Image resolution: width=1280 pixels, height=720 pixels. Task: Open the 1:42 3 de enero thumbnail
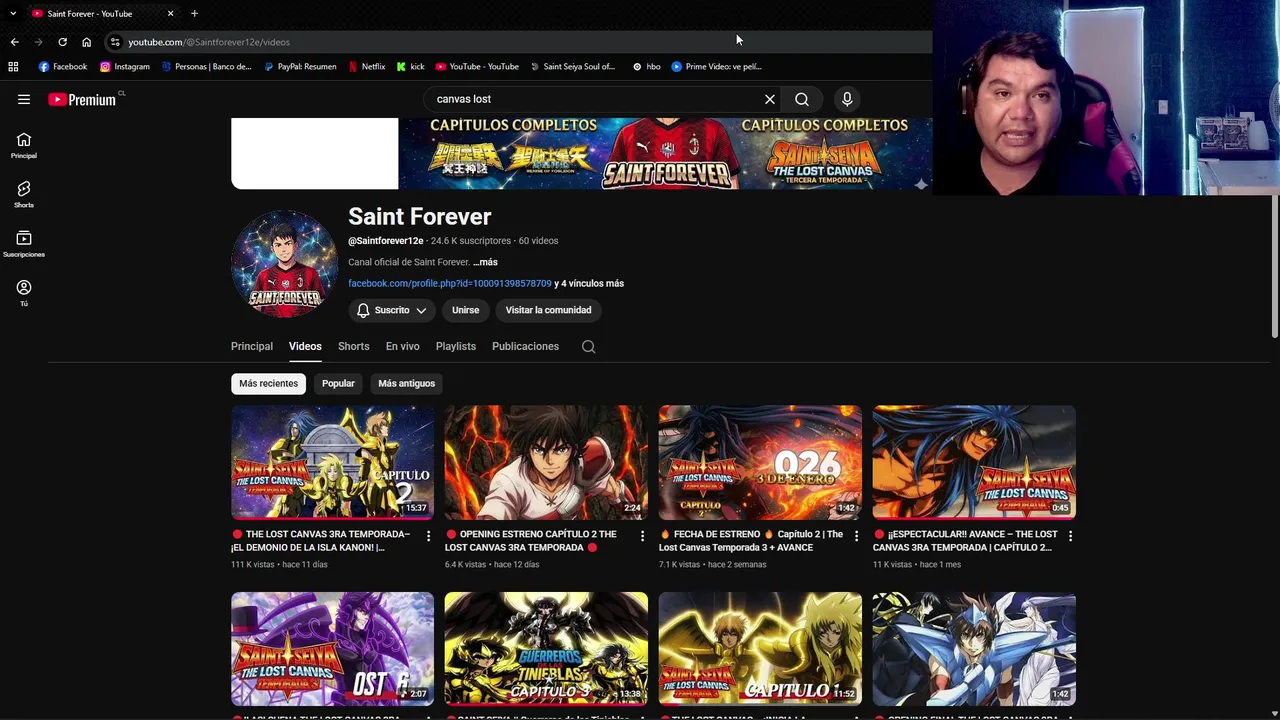click(x=760, y=462)
